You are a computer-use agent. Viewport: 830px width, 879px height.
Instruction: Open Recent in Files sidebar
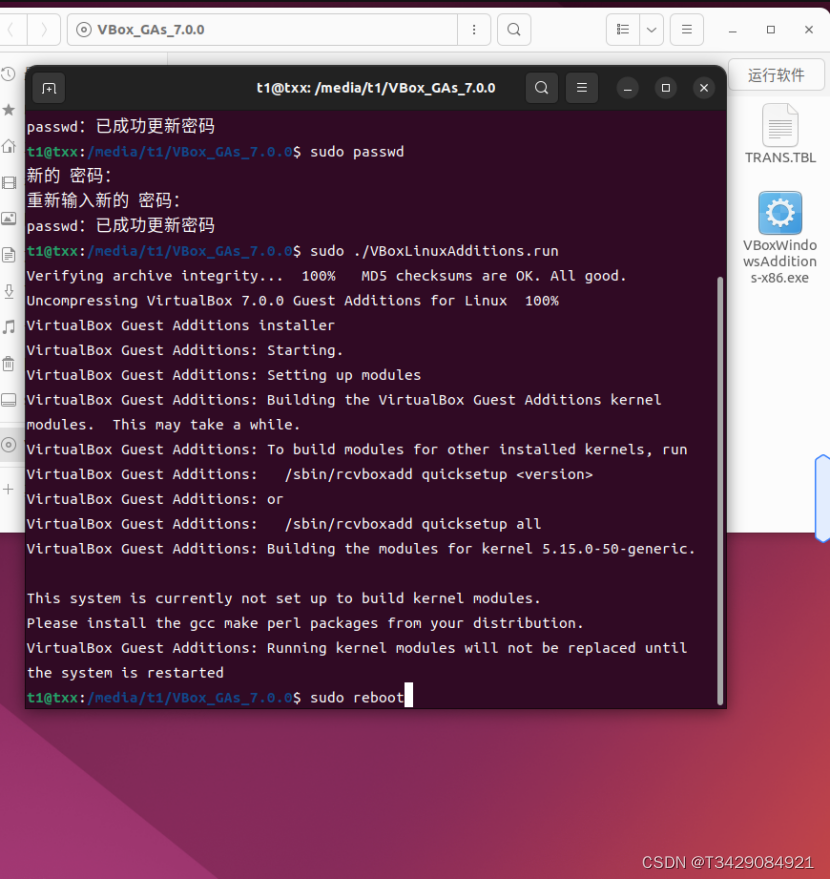pos(8,74)
